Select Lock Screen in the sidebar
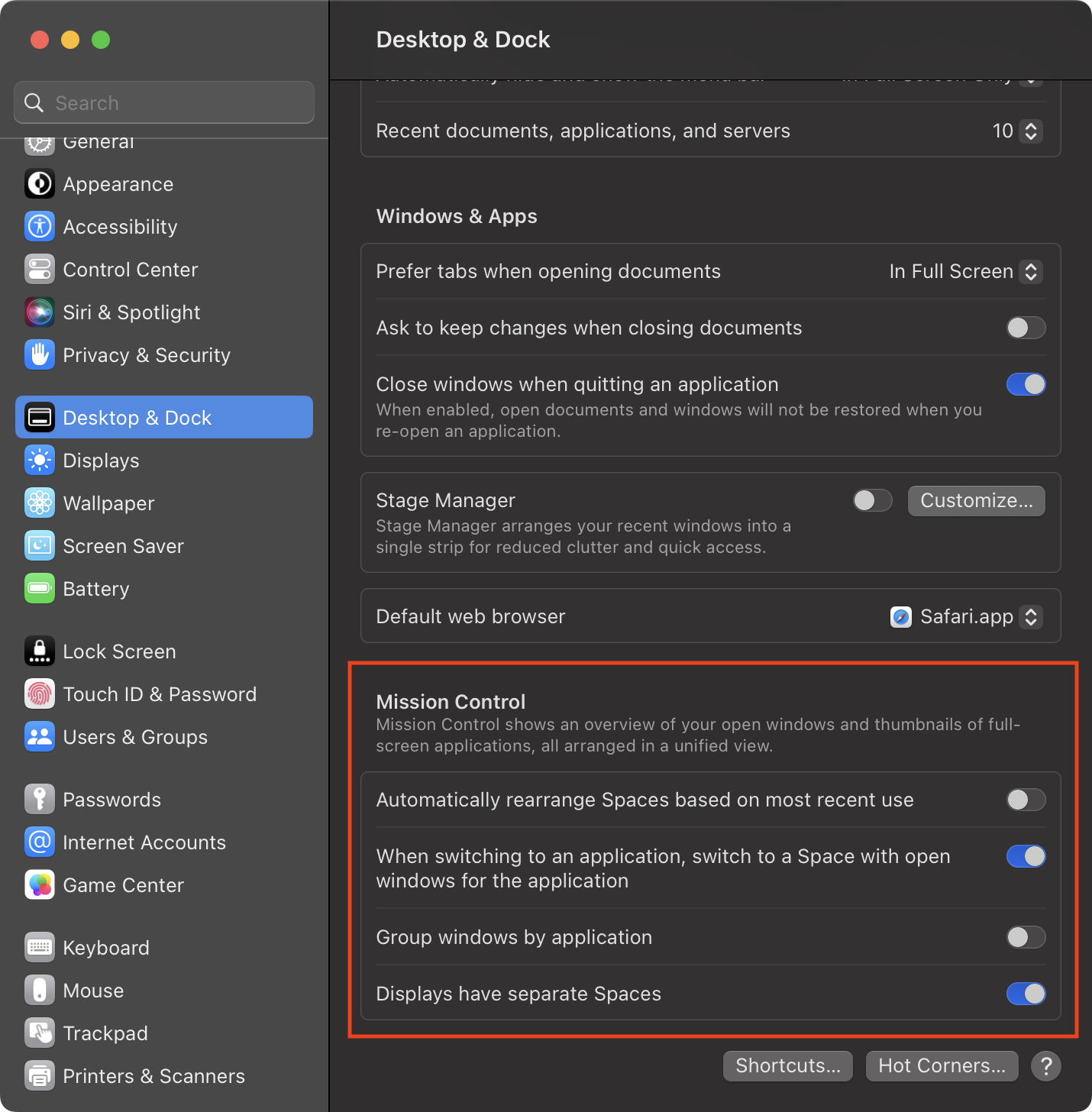The height and width of the screenshot is (1112, 1092). point(119,651)
